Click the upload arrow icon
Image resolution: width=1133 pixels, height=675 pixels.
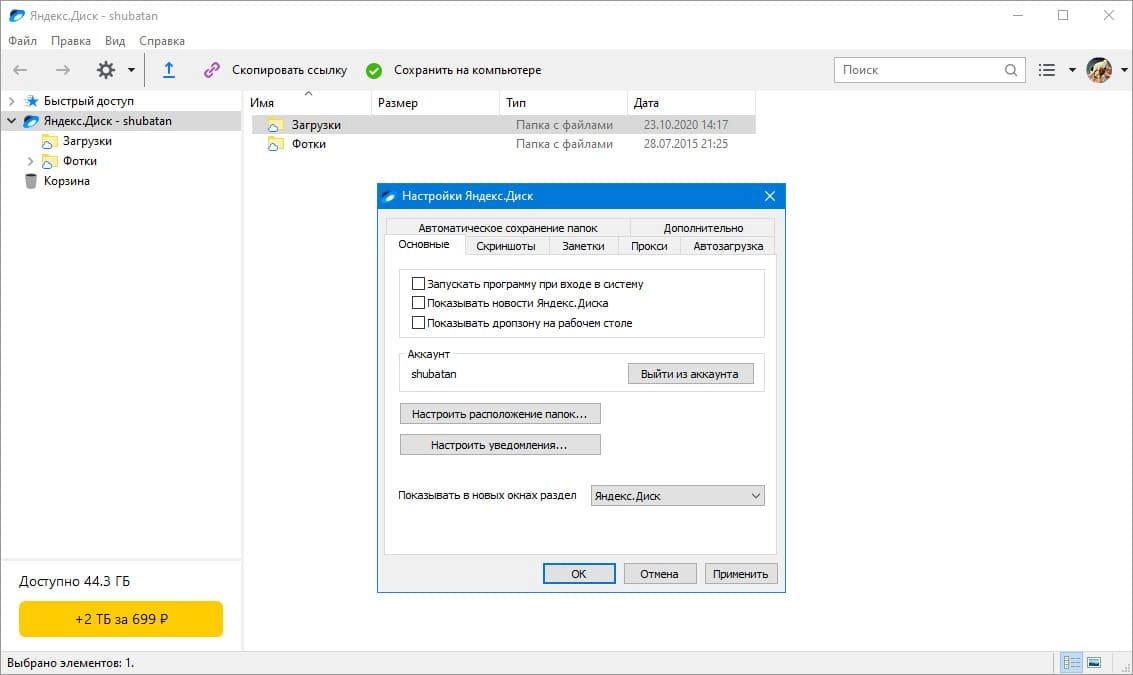click(x=168, y=70)
